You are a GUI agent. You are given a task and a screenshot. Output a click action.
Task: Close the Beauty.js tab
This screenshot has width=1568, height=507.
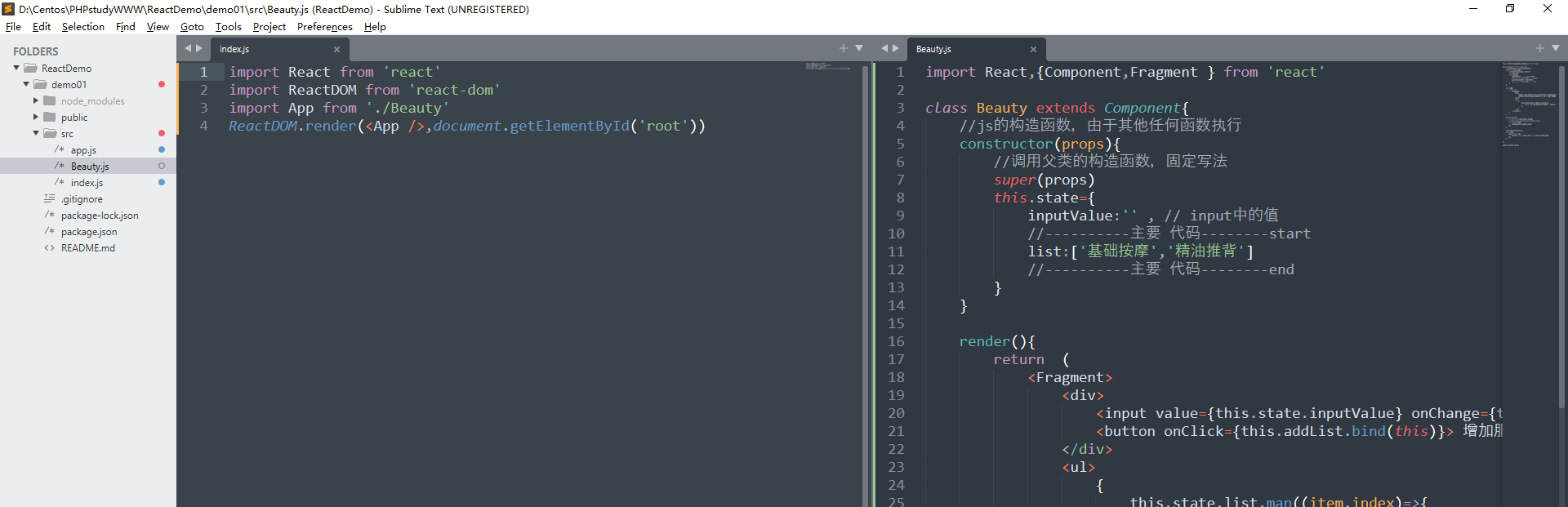[x=1033, y=49]
